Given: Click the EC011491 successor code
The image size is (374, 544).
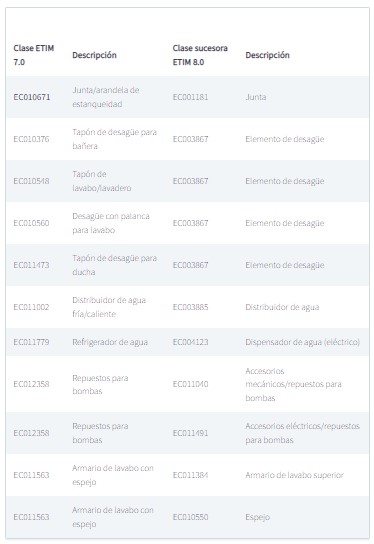Looking at the screenshot, I should 190,433.
